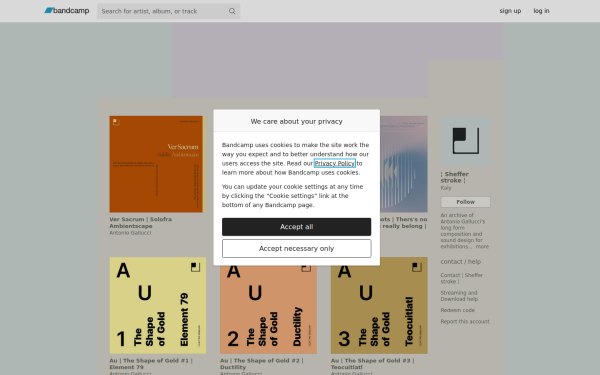The width and height of the screenshot is (600, 375).
Task: Open the Ver Sacrum | Solofra Ambientscape title
Action: click(140, 223)
